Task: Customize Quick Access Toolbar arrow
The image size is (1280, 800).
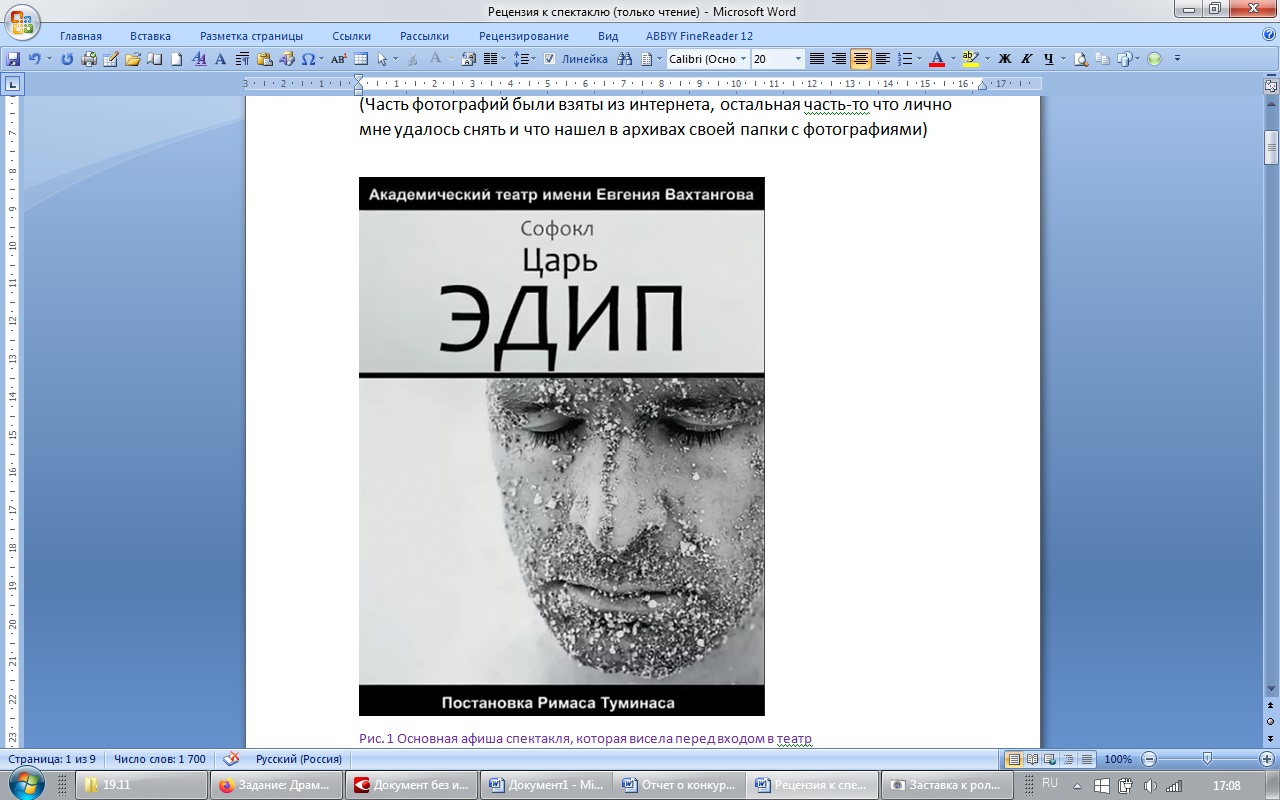Action: coord(1177,59)
